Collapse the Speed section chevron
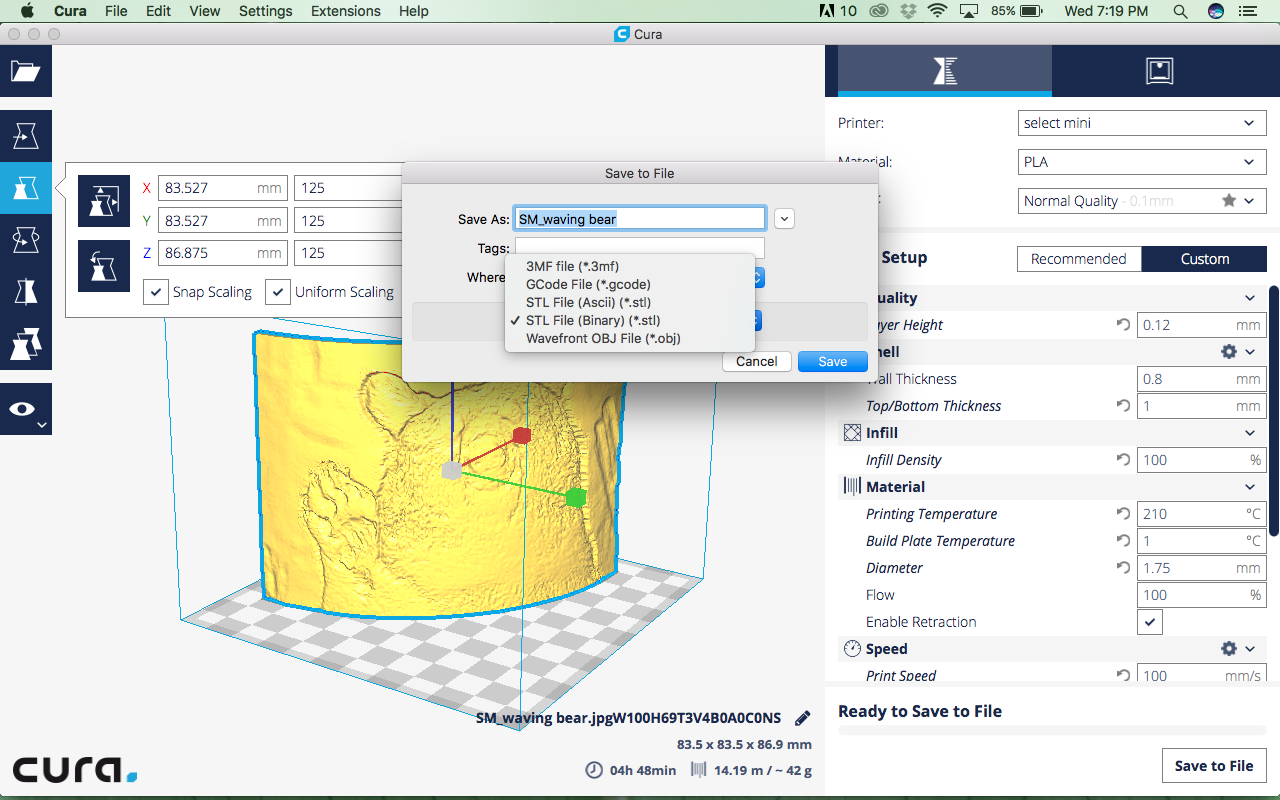The height and width of the screenshot is (800, 1280). 1250,649
